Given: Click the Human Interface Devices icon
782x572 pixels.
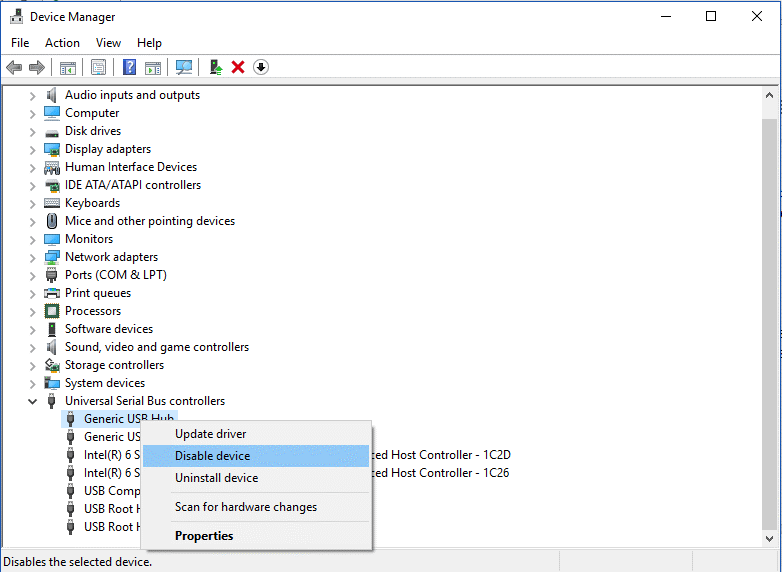Looking at the screenshot, I should click(52, 167).
